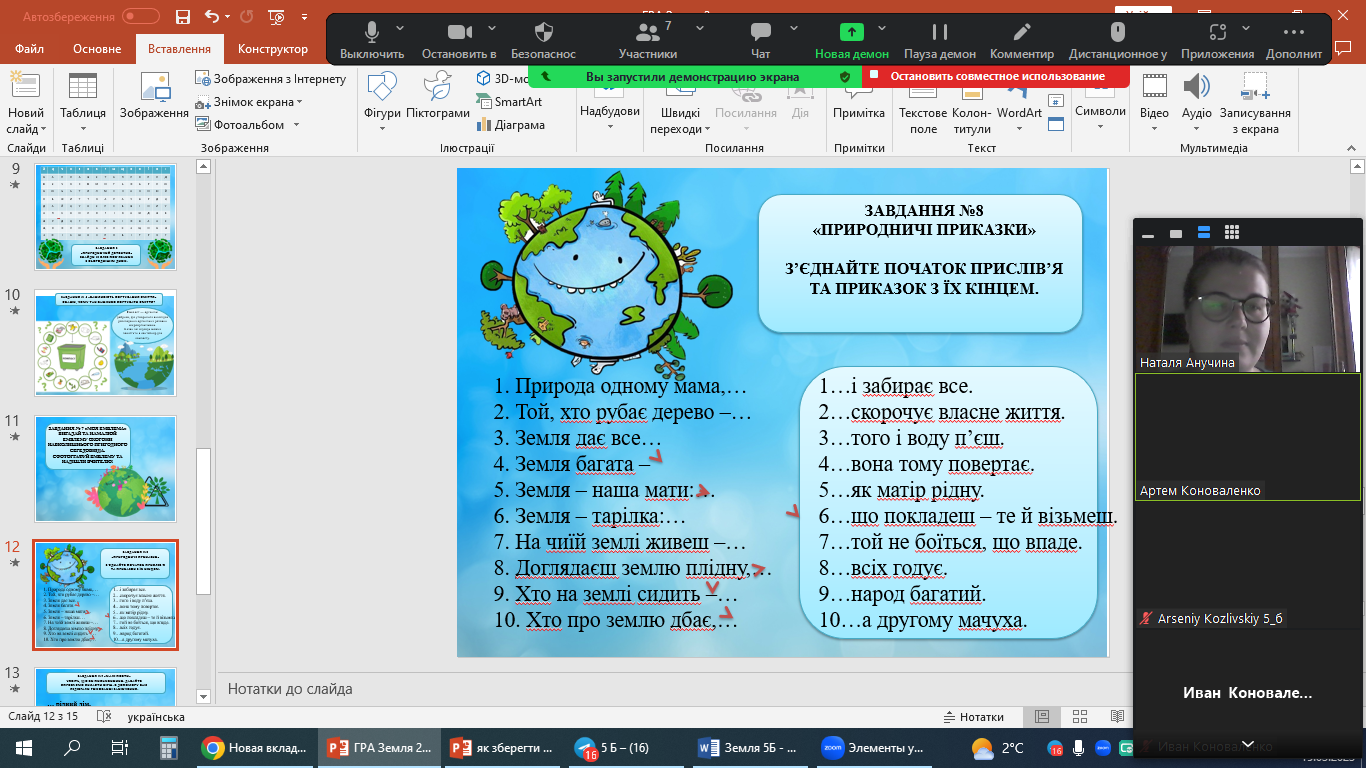Open Zoom Комментировать annotation tool

click(x=1022, y=39)
